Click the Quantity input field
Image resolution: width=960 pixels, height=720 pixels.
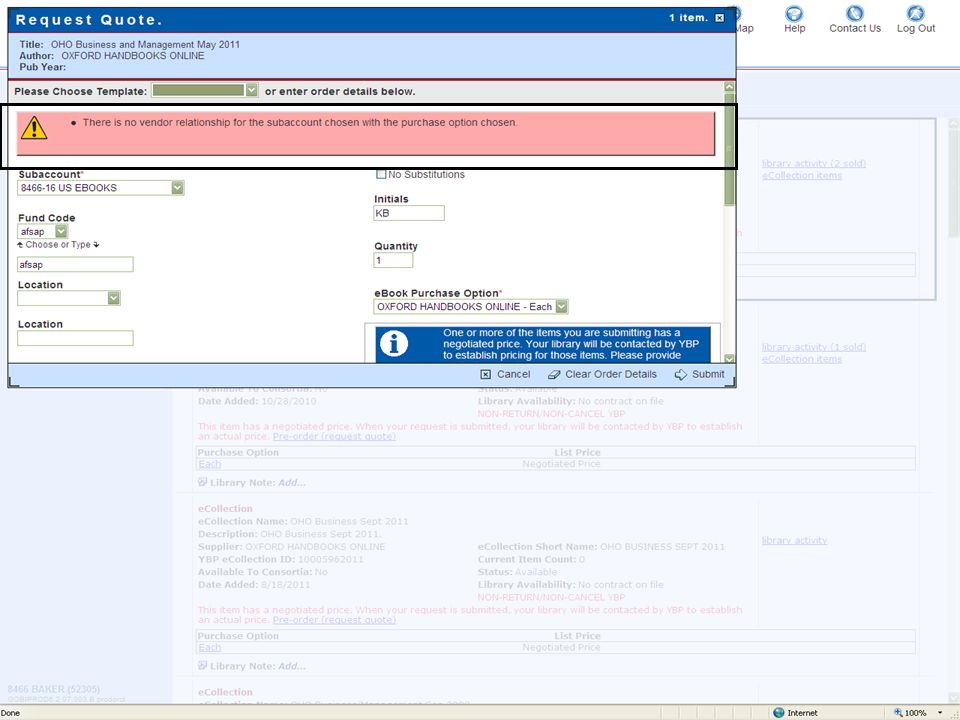point(393,260)
